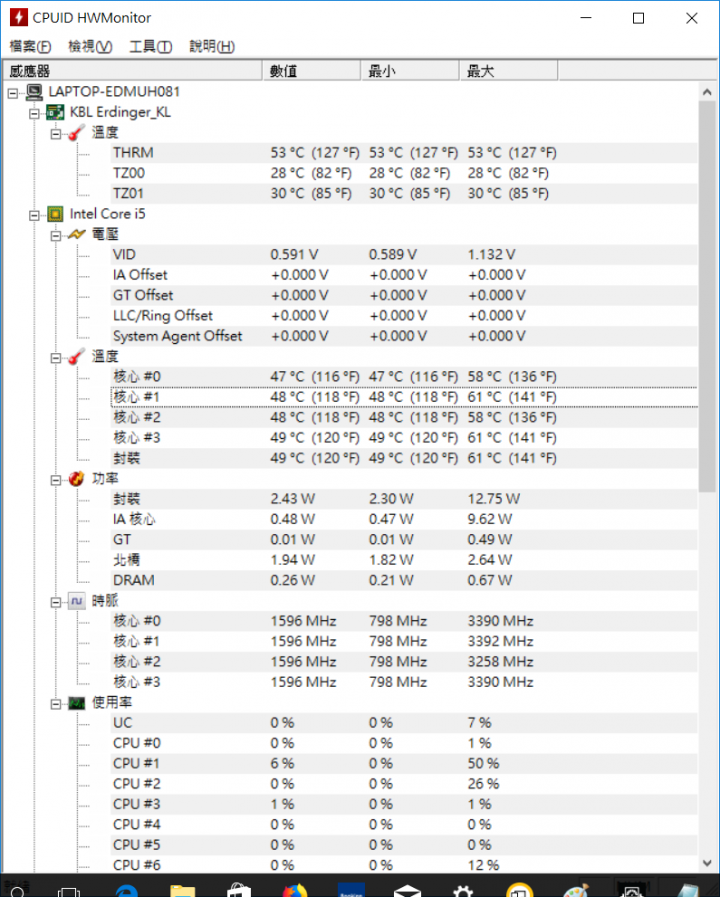Select the VID voltage row
The width and height of the screenshot is (720, 897).
(404, 255)
